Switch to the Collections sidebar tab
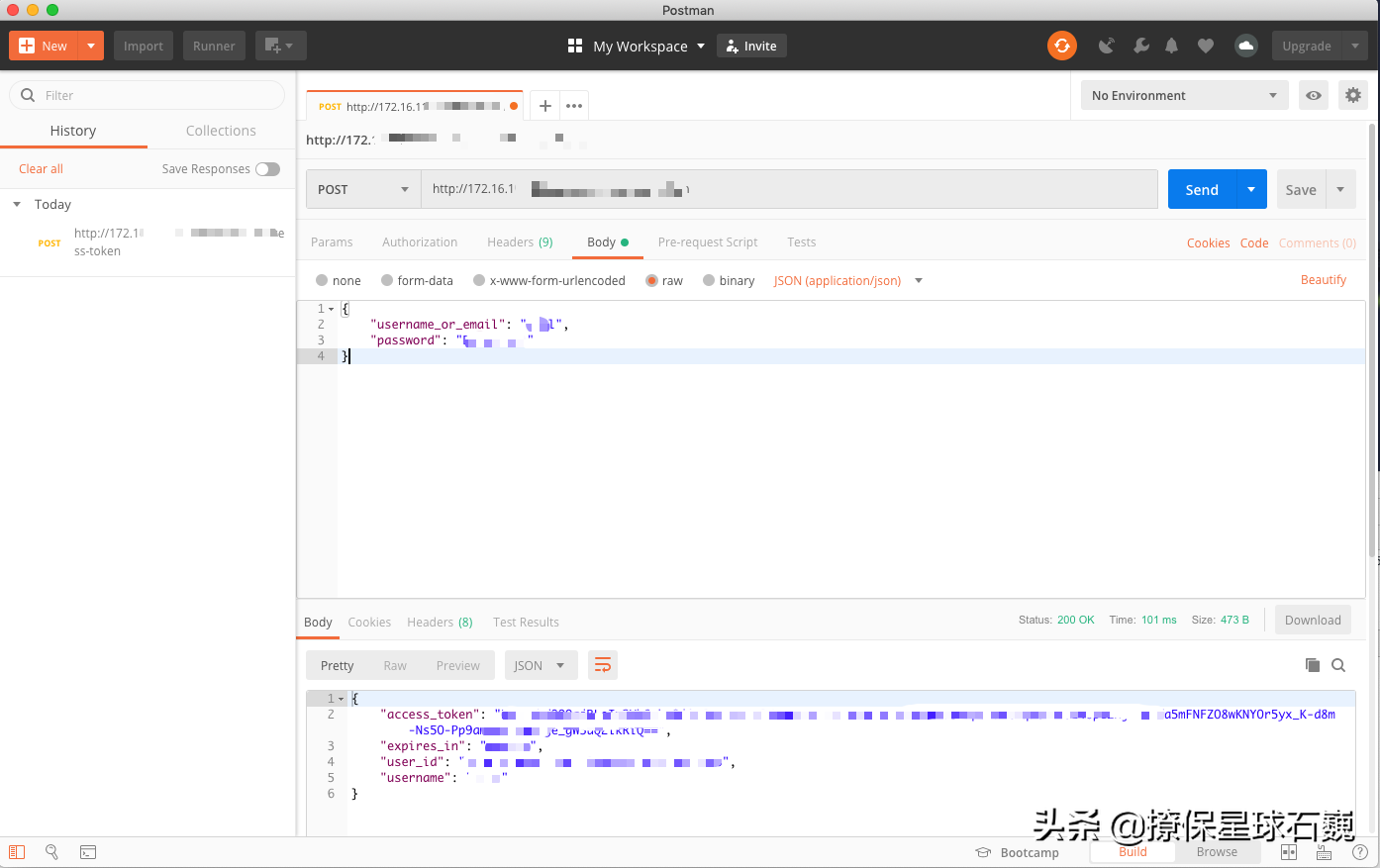1380x868 pixels. [221, 131]
